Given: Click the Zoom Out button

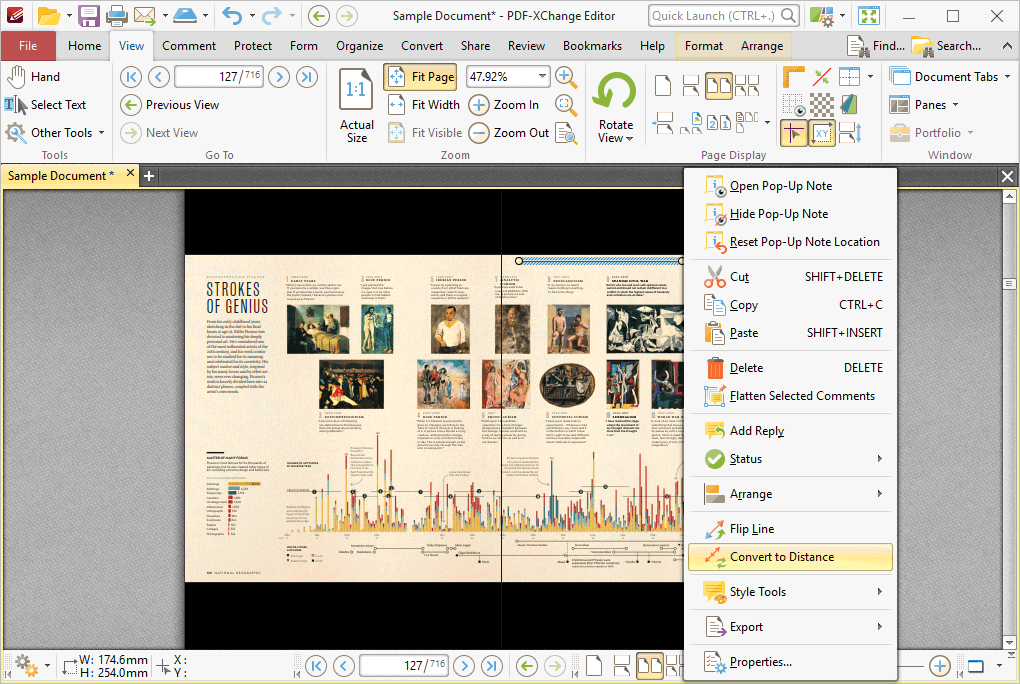Looking at the screenshot, I should click(509, 133).
